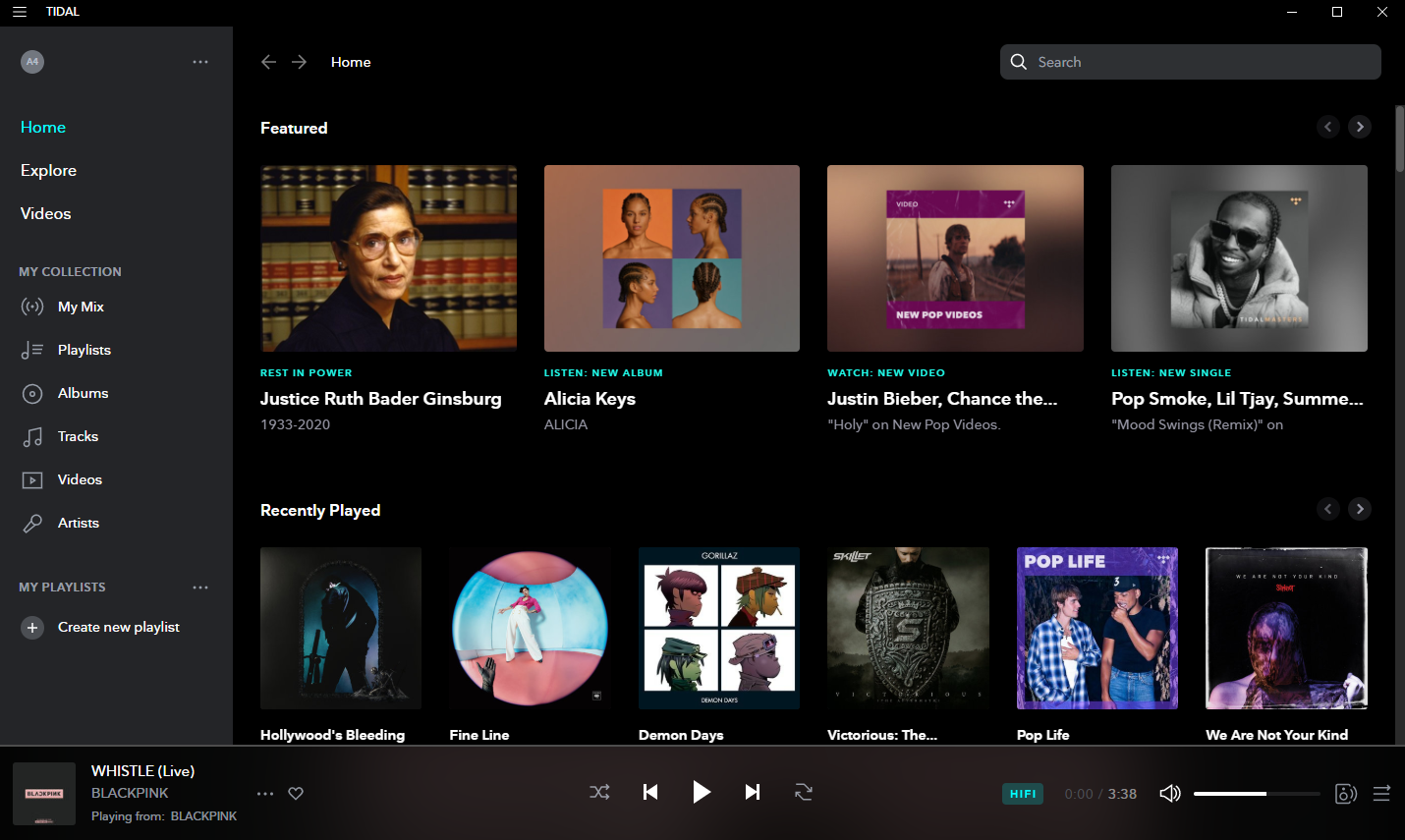Viewport: 1405px width, 840px height.
Task: Open the Demon Days title text
Action: point(681,735)
